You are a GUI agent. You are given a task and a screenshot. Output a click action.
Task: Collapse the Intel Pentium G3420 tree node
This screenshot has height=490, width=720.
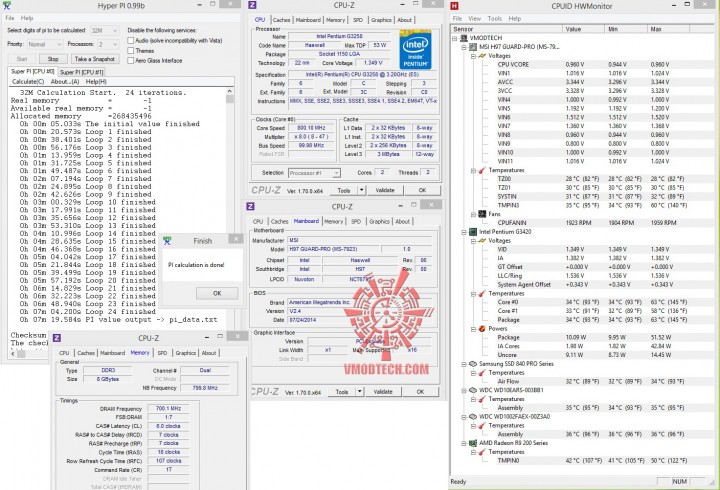pyautogui.click(x=464, y=232)
